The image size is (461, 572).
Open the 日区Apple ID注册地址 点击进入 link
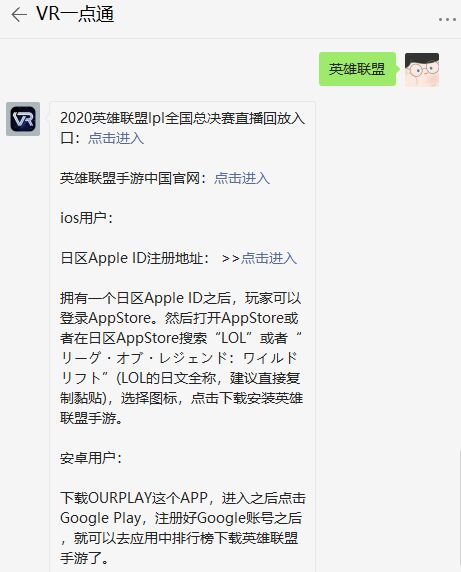click(269, 258)
